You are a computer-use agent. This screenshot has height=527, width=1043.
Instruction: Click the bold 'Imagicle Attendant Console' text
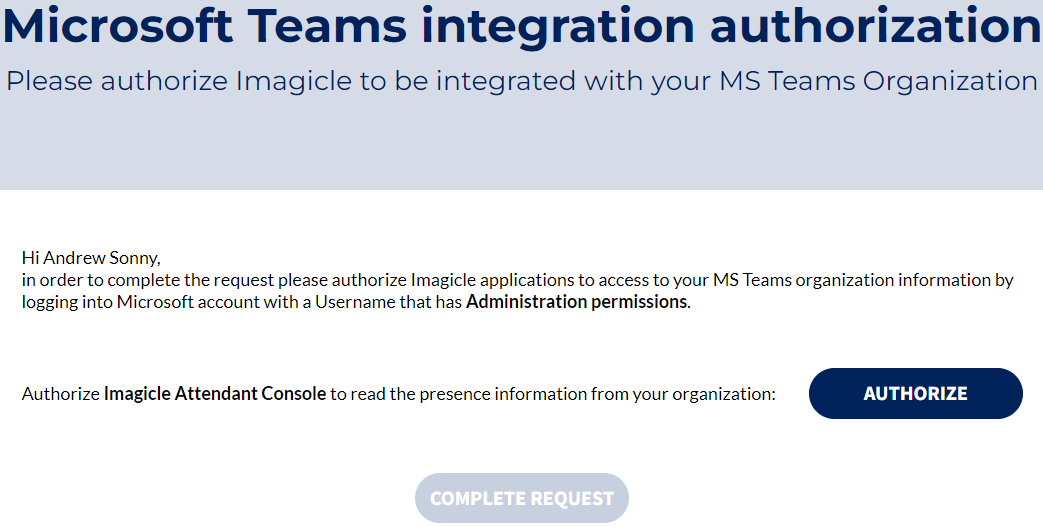pos(215,394)
